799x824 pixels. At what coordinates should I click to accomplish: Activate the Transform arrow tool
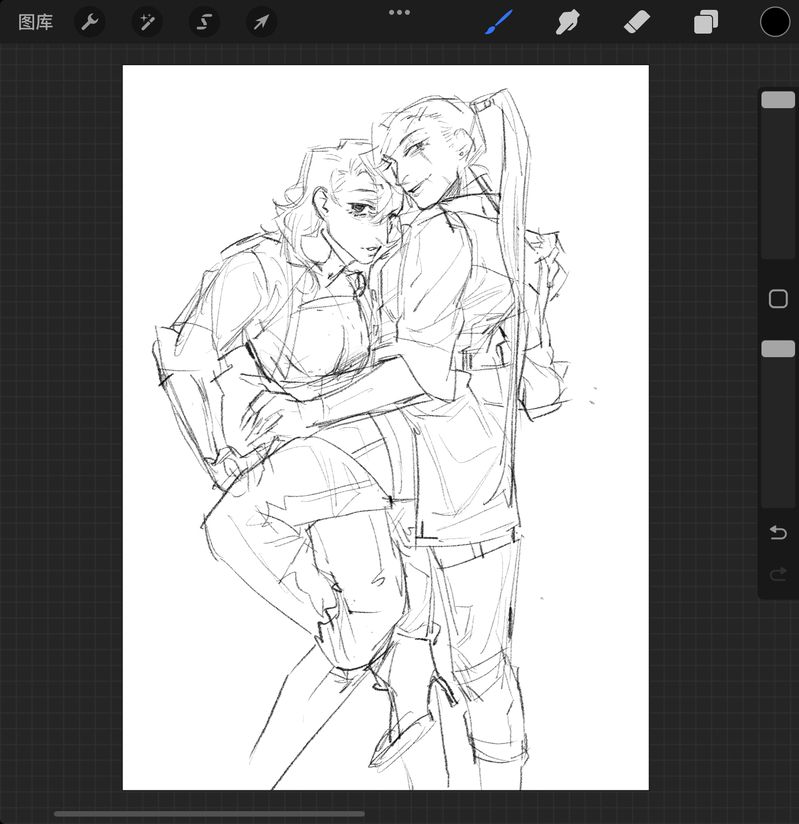click(261, 22)
